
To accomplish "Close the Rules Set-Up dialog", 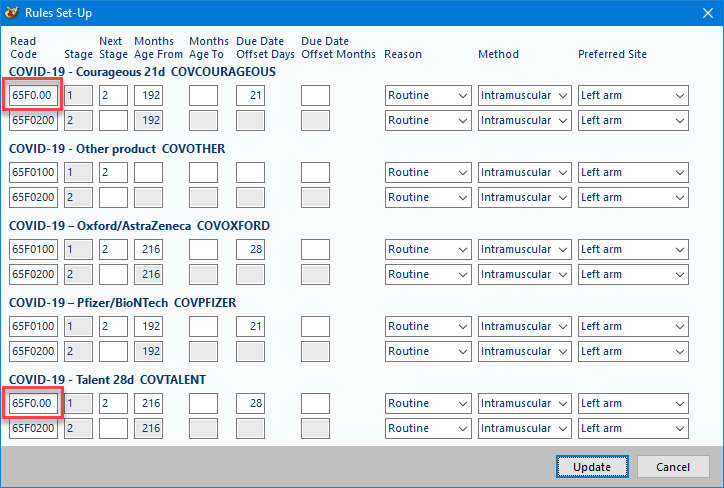I will point(708,13).
